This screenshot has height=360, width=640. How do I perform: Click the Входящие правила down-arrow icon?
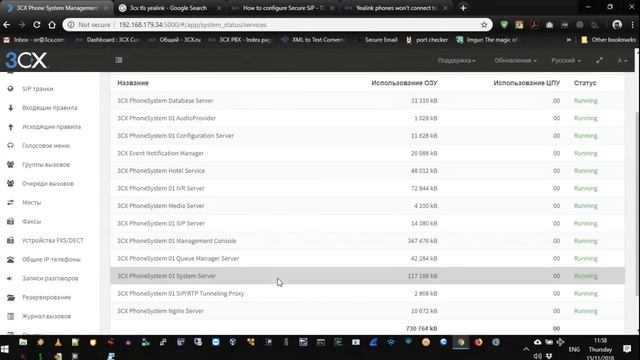point(11,108)
